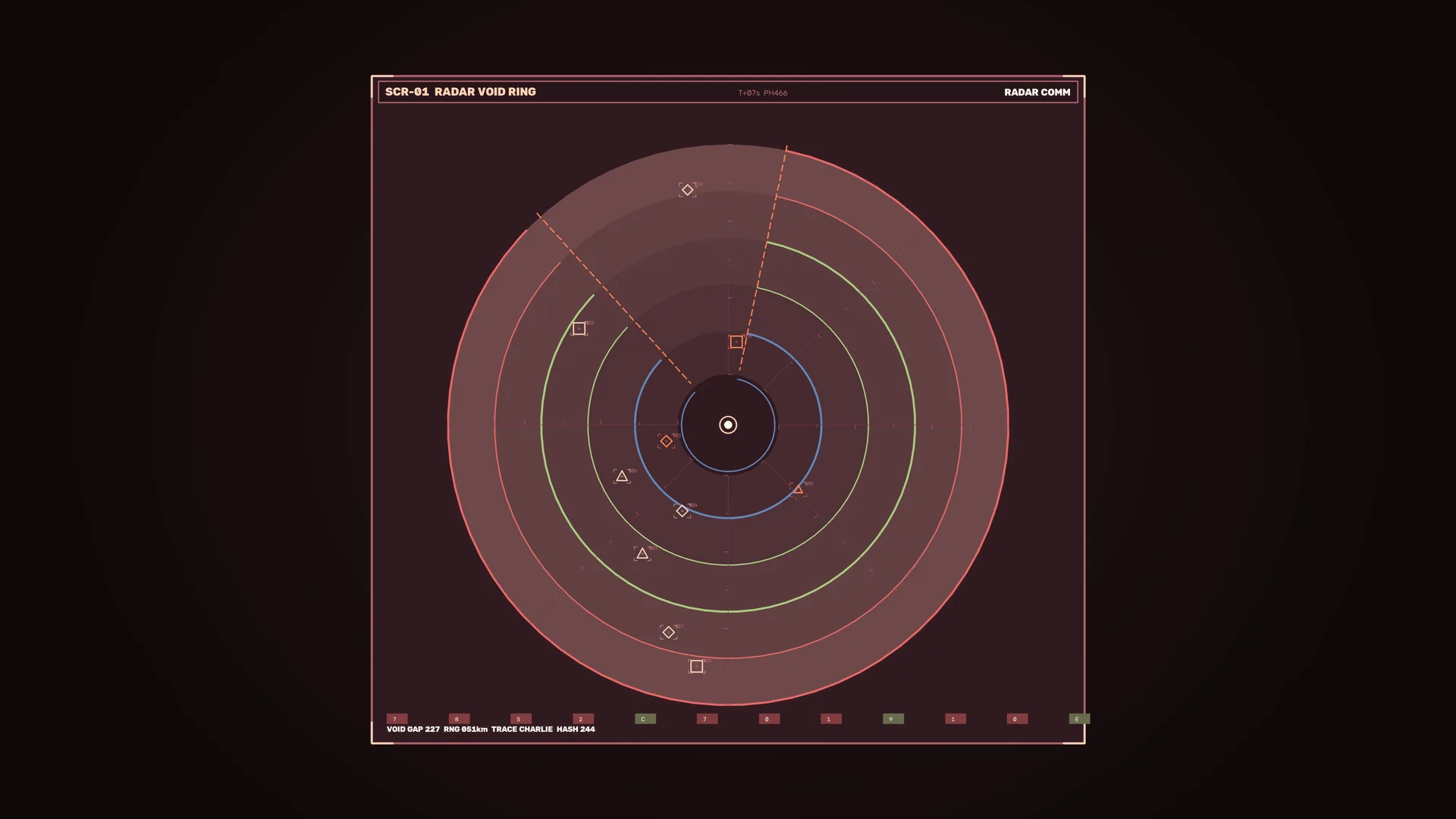
Task: Select square contact T02 on green ring
Action: pos(579,328)
